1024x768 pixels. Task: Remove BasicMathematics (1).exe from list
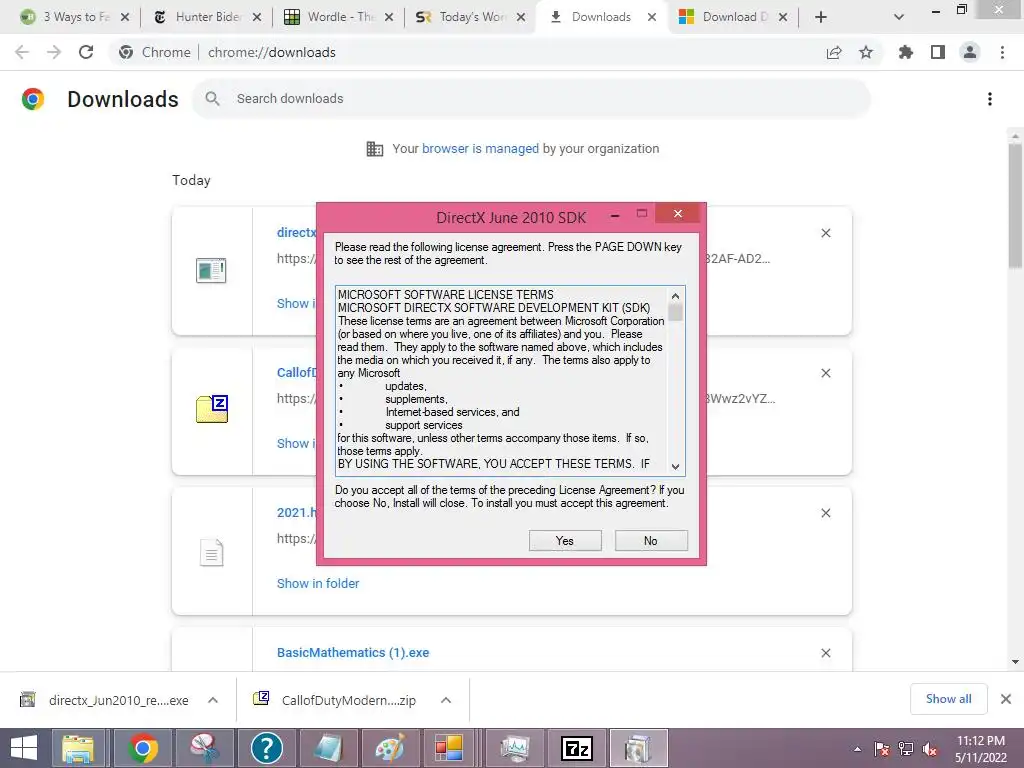[x=826, y=653]
